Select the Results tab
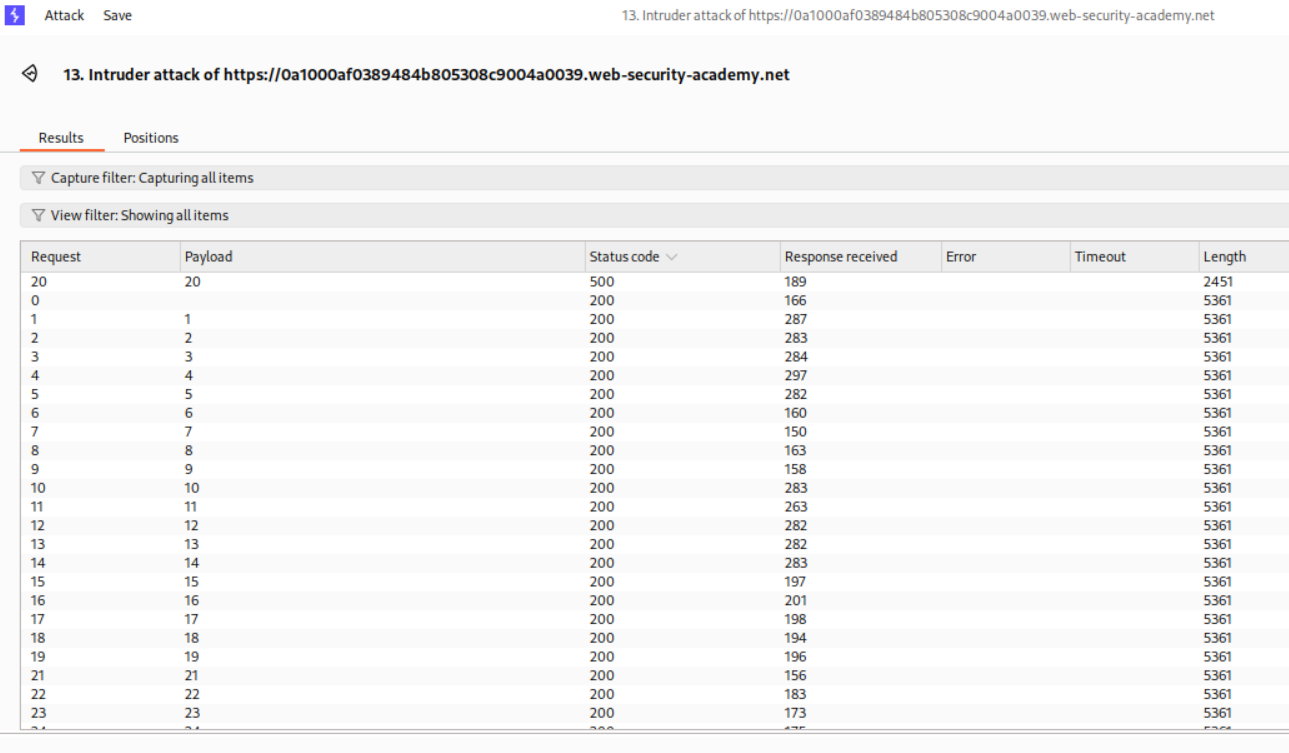Viewport: 1289px width, 753px height. (x=61, y=137)
